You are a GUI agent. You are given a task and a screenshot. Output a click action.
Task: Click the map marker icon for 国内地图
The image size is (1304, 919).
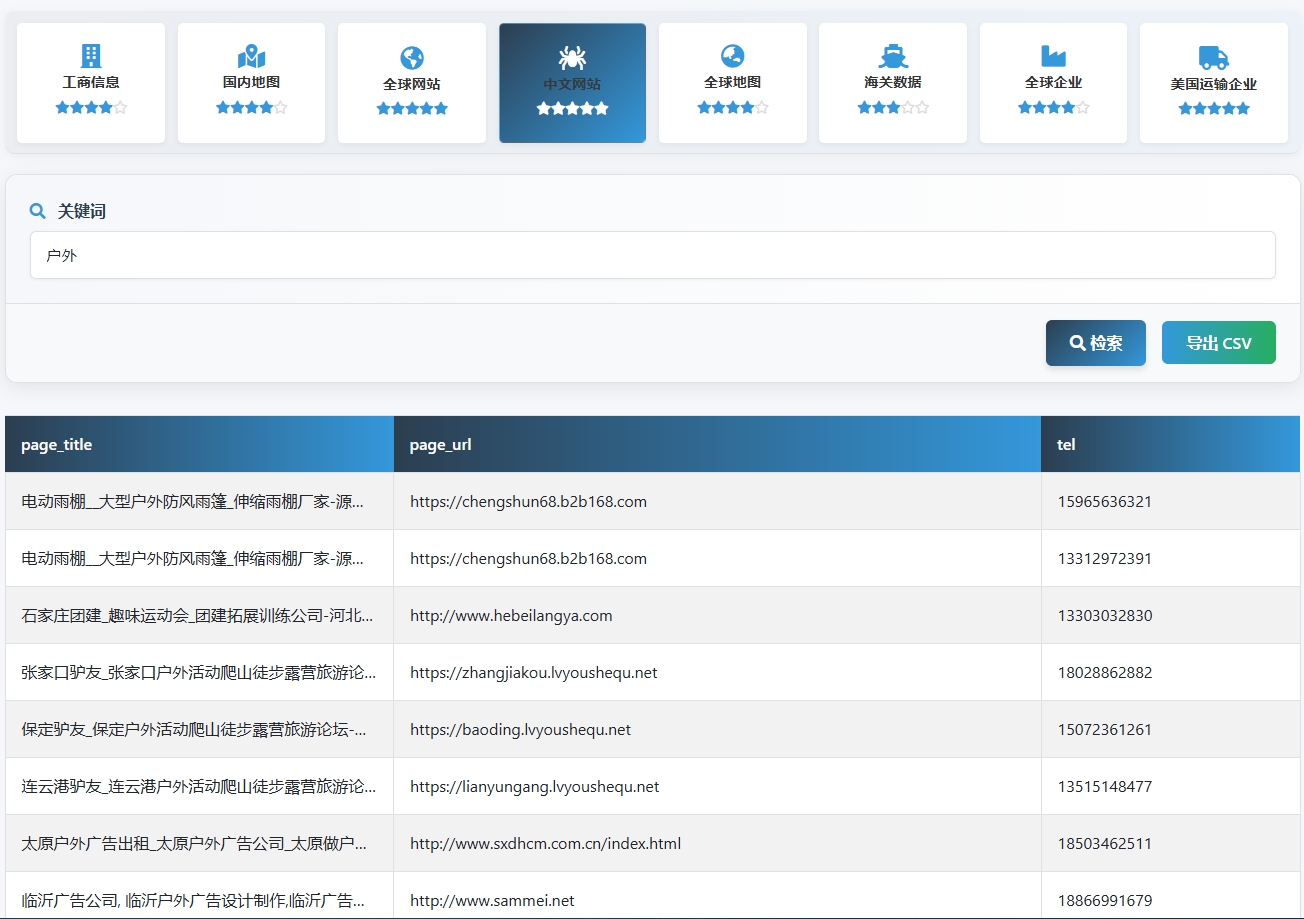click(251, 56)
